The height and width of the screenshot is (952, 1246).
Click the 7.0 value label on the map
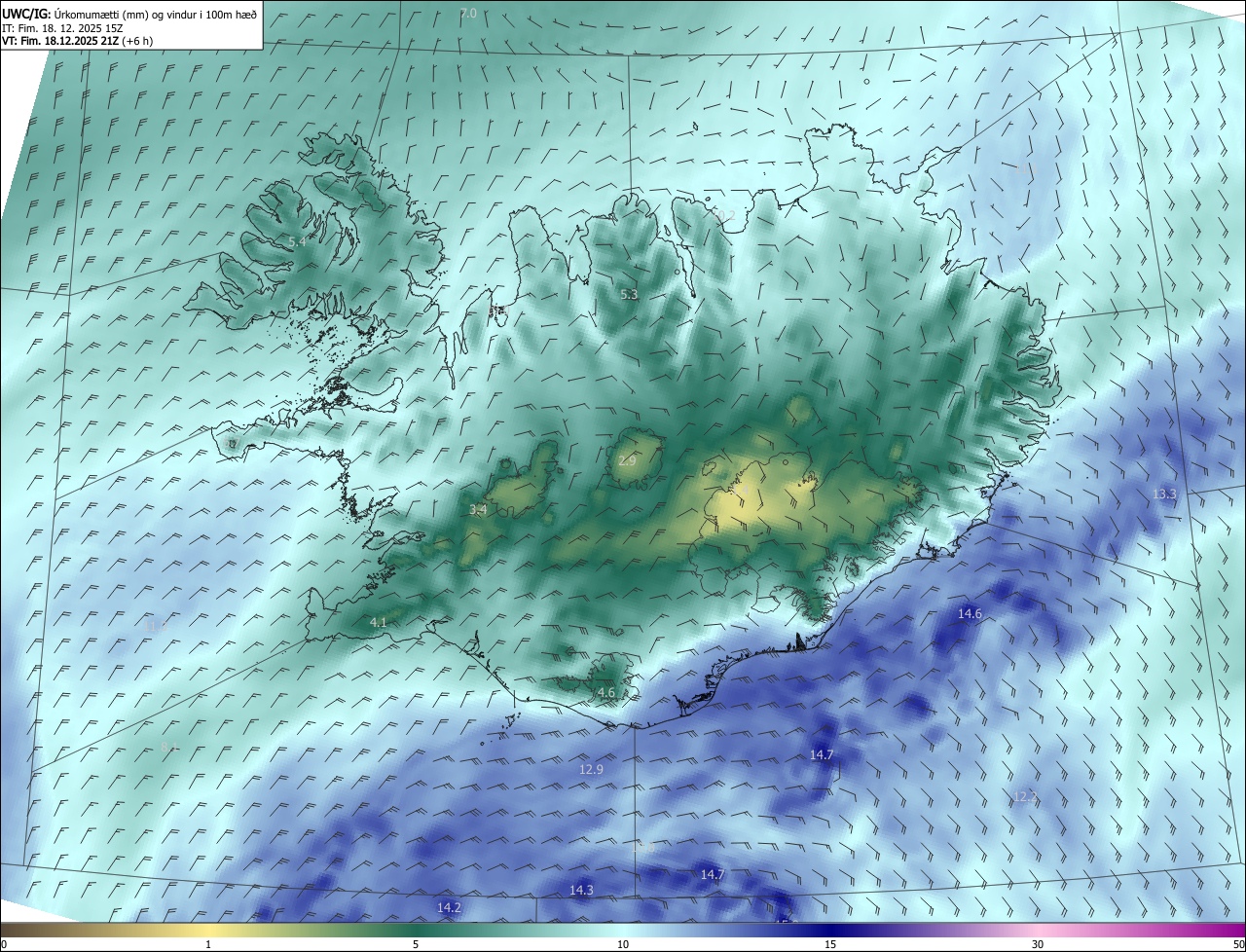tap(468, 13)
